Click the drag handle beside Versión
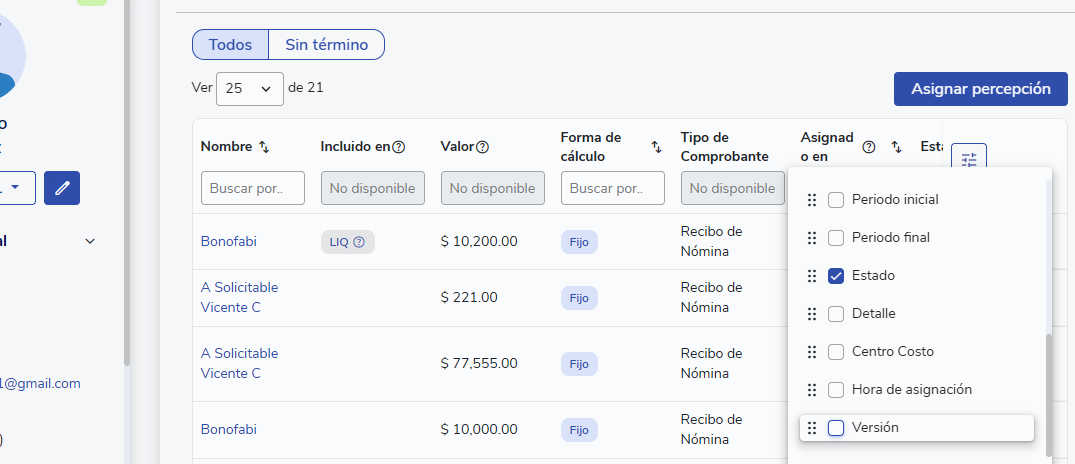The height and width of the screenshot is (464, 1075). pos(812,428)
